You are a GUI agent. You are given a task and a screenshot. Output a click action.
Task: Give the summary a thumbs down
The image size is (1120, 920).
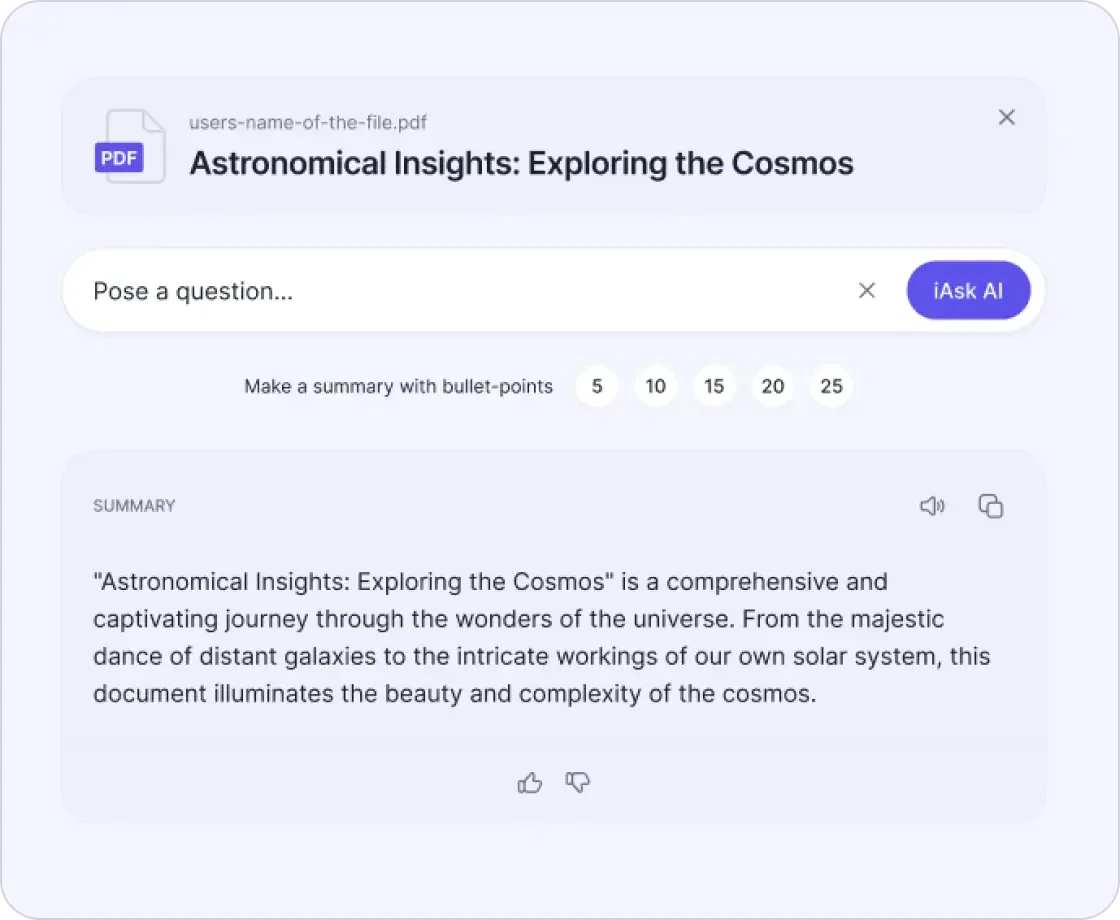[578, 784]
